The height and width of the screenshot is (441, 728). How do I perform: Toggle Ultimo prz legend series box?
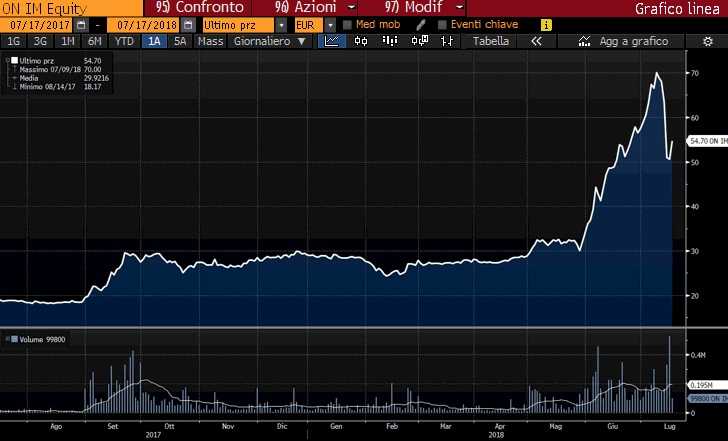point(14,60)
